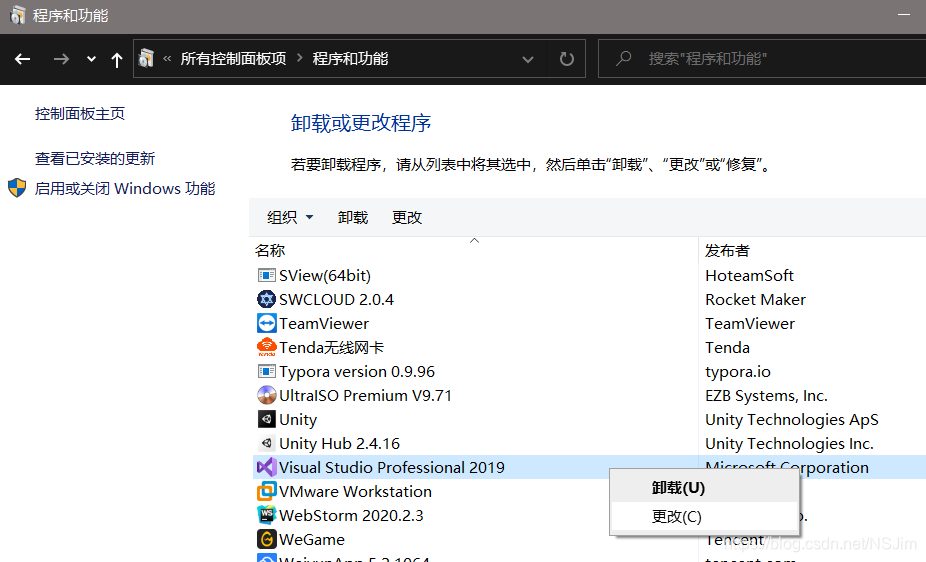The width and height of the screenshot is (926, 562).
Task: Click the shield icon beside Windows 功能
Action: coord(17,188)
